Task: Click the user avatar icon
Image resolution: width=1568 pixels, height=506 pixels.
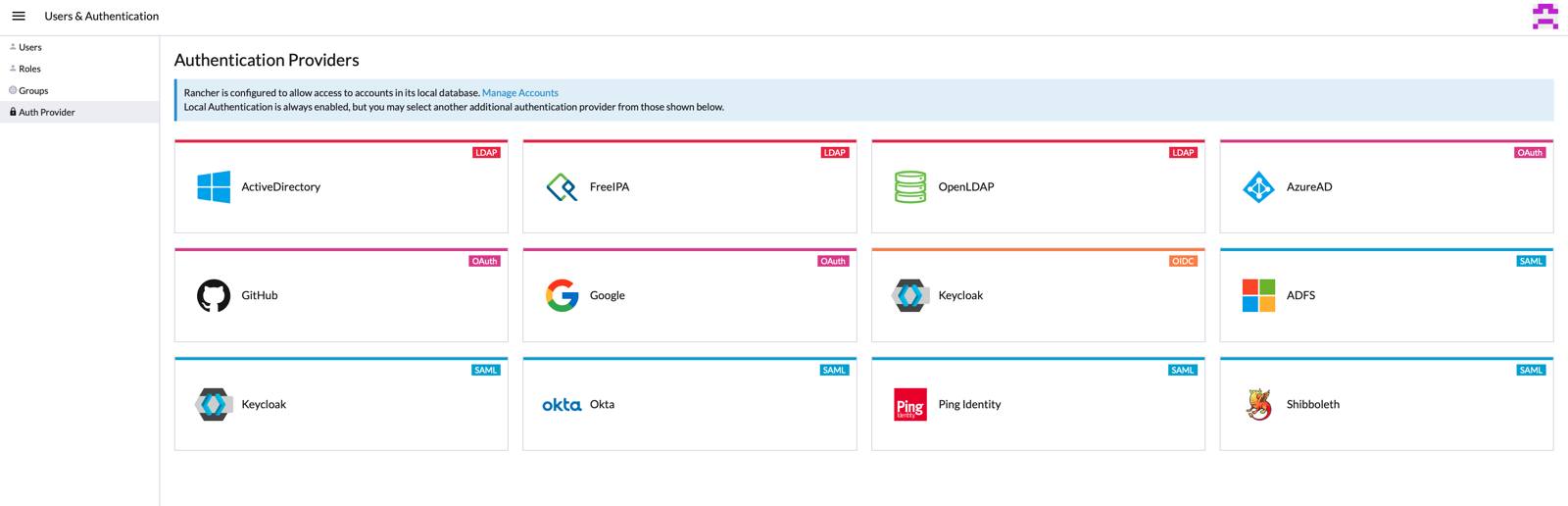Action: click(x=1544, y=17)
